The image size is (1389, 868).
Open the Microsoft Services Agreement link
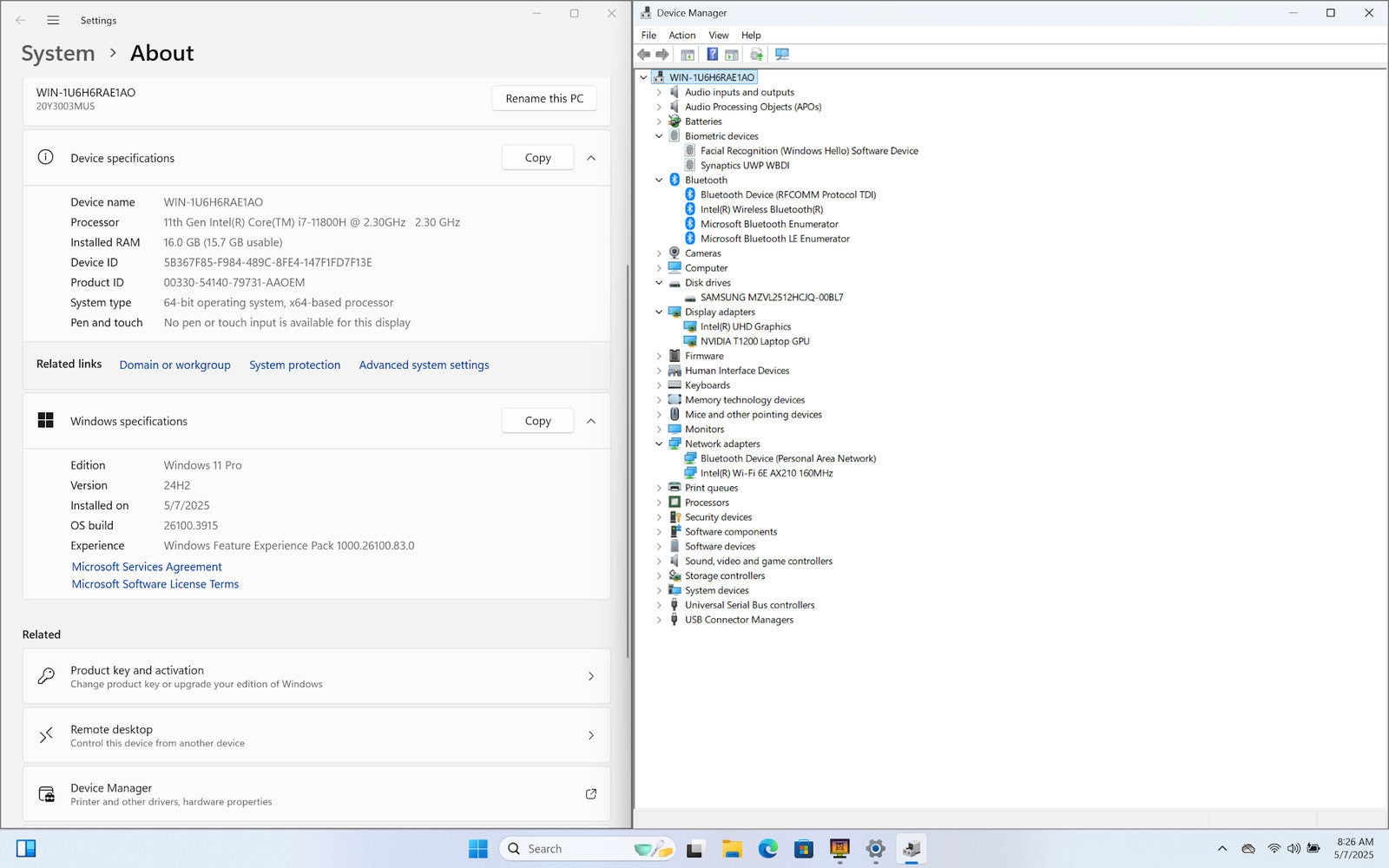(x=147, y=567)
